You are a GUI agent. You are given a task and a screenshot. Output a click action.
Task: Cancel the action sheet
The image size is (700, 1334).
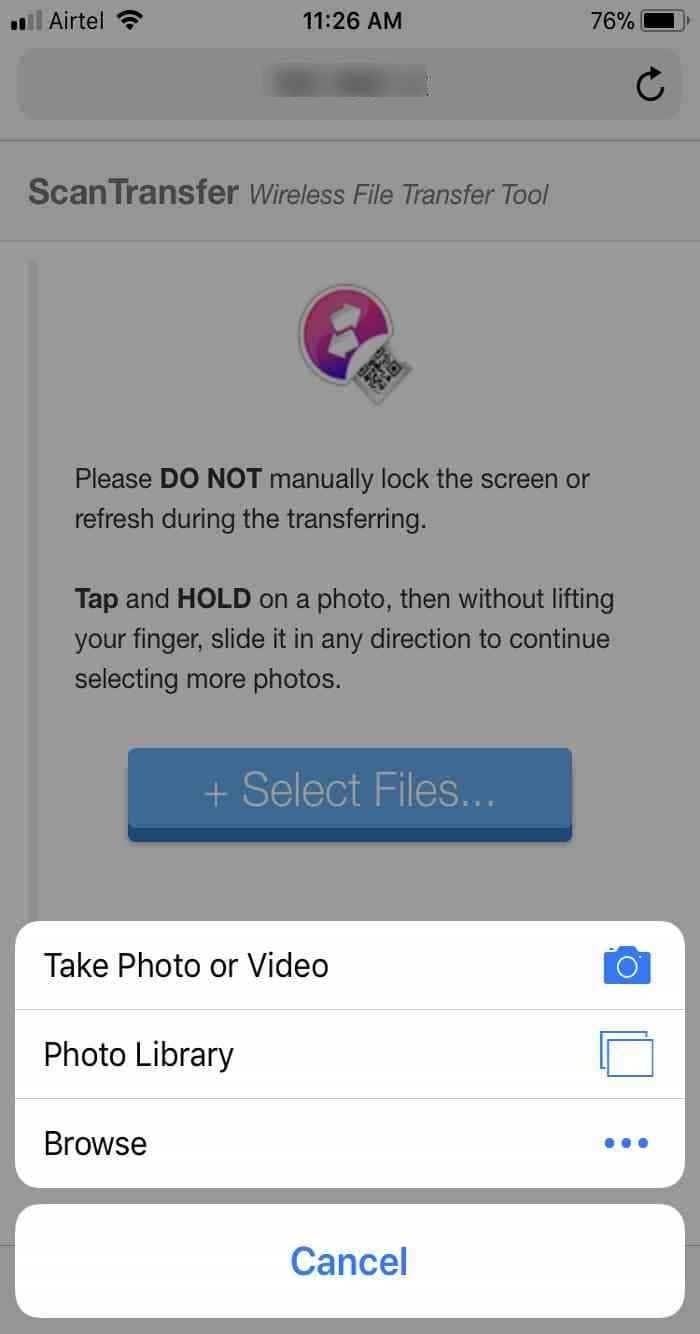click(x=350, y=1261)
